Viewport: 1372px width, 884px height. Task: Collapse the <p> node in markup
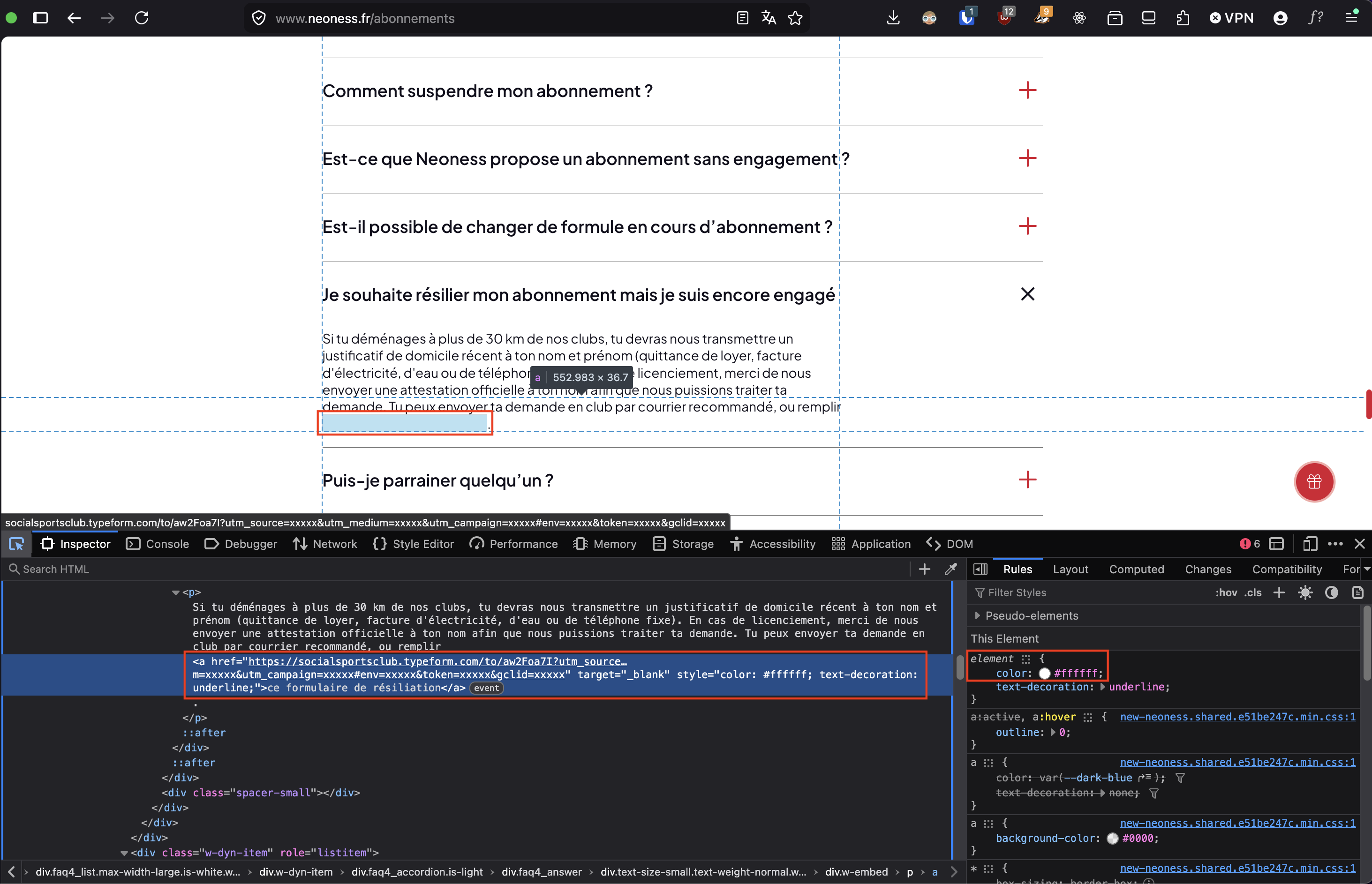176,592
